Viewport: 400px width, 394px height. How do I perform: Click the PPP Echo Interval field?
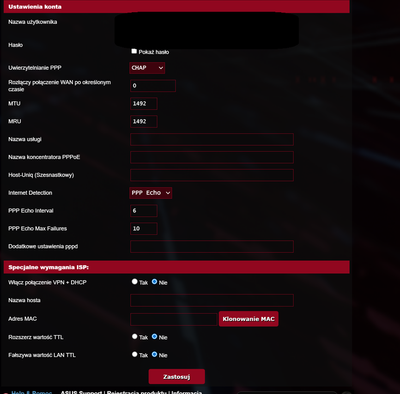tap(144, 211)
